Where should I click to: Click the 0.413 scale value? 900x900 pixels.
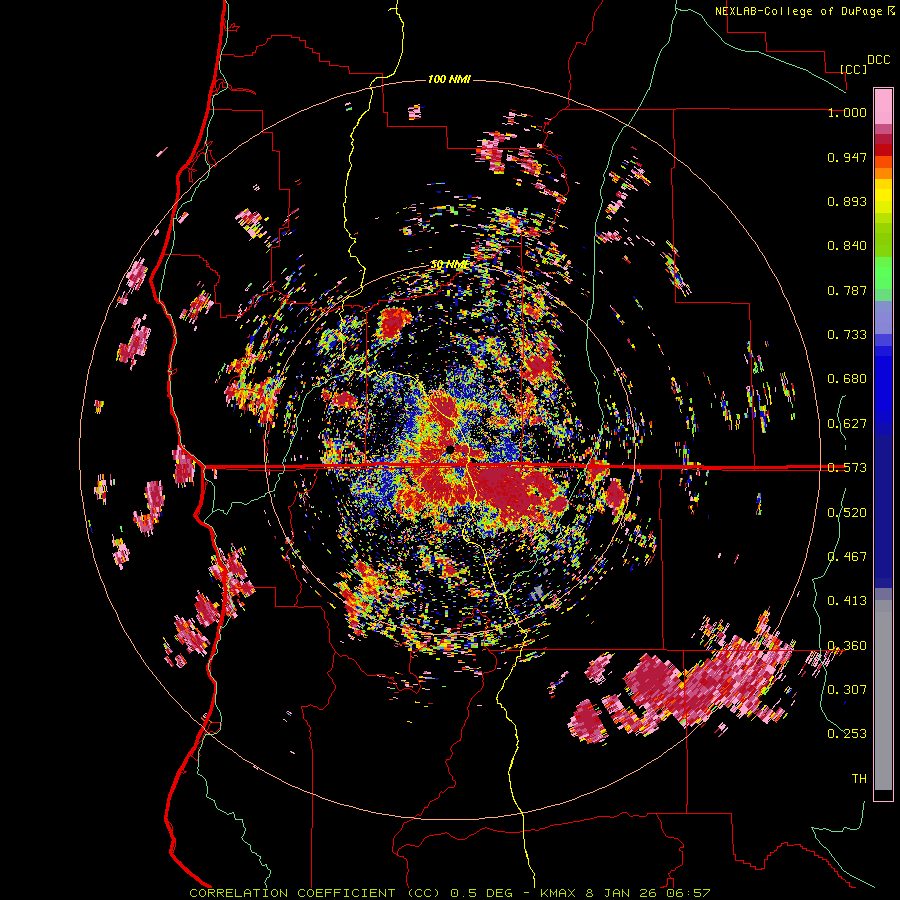click(847, 601)
